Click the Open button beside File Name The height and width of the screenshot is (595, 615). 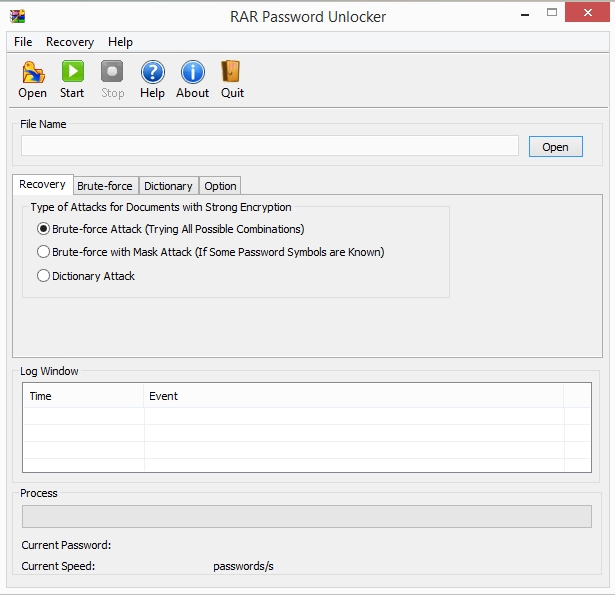click(x=555, y=147)
